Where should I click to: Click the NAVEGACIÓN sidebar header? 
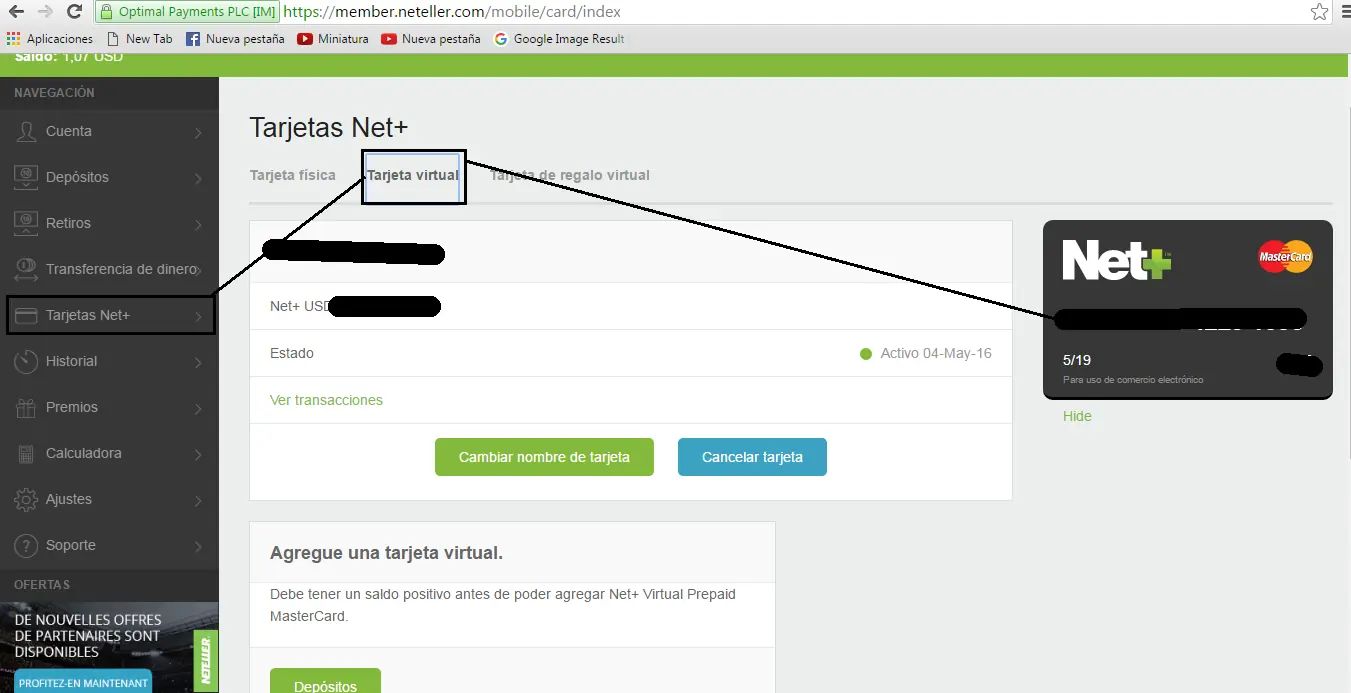[x=54, y=92]
